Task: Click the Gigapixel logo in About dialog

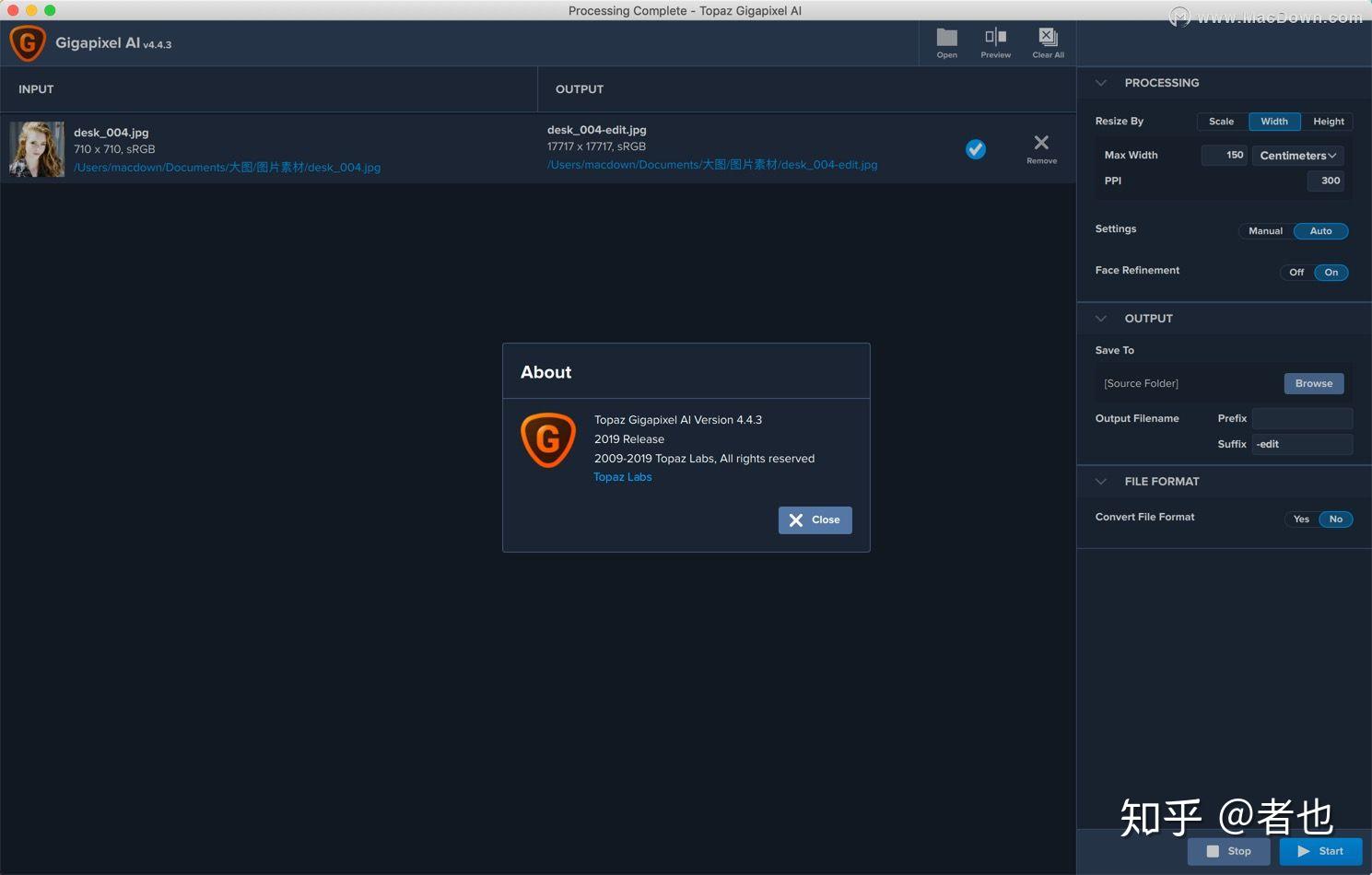Action: pyautogui.click(x=548, y=439)
